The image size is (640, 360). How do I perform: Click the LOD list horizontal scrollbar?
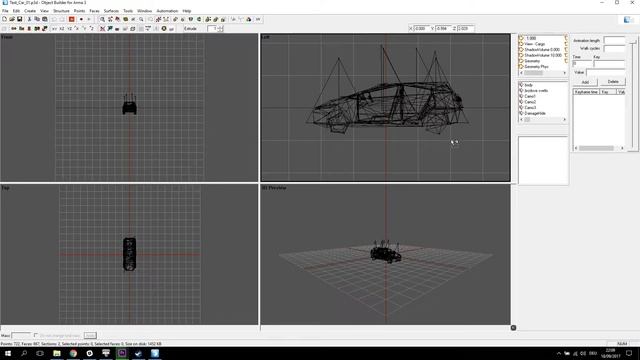542,73
